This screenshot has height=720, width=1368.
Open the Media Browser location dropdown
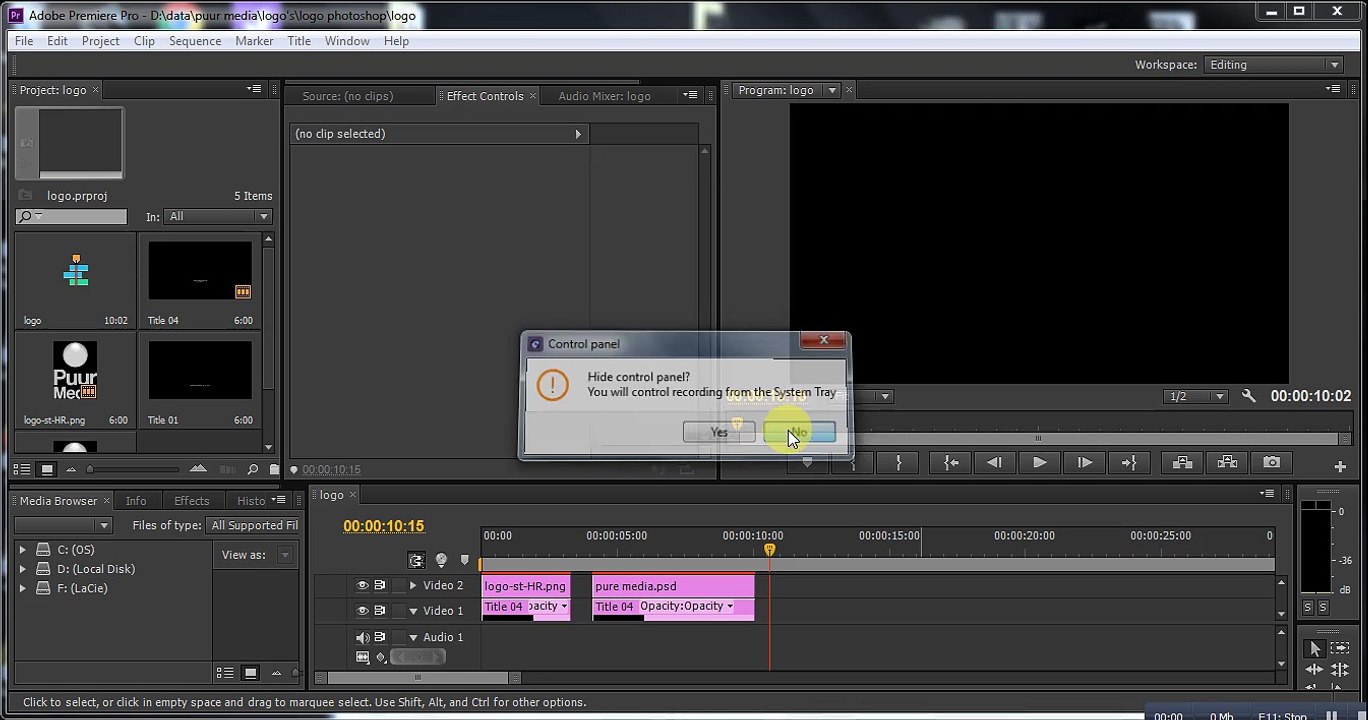pos(63,525)
